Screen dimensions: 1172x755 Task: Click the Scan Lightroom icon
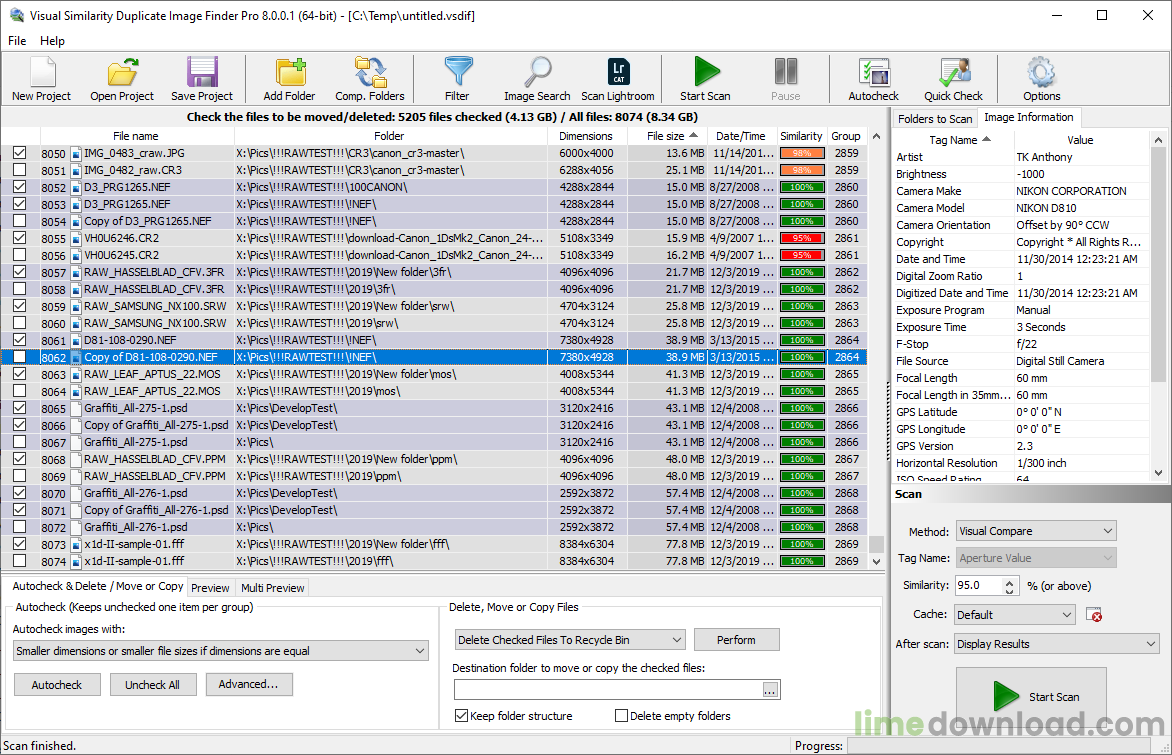(x=618, y=73)
